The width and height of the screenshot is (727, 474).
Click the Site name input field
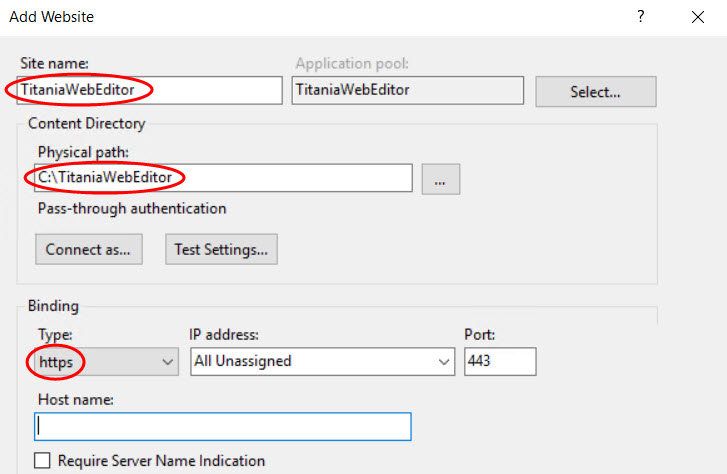(x=149, y=90)
